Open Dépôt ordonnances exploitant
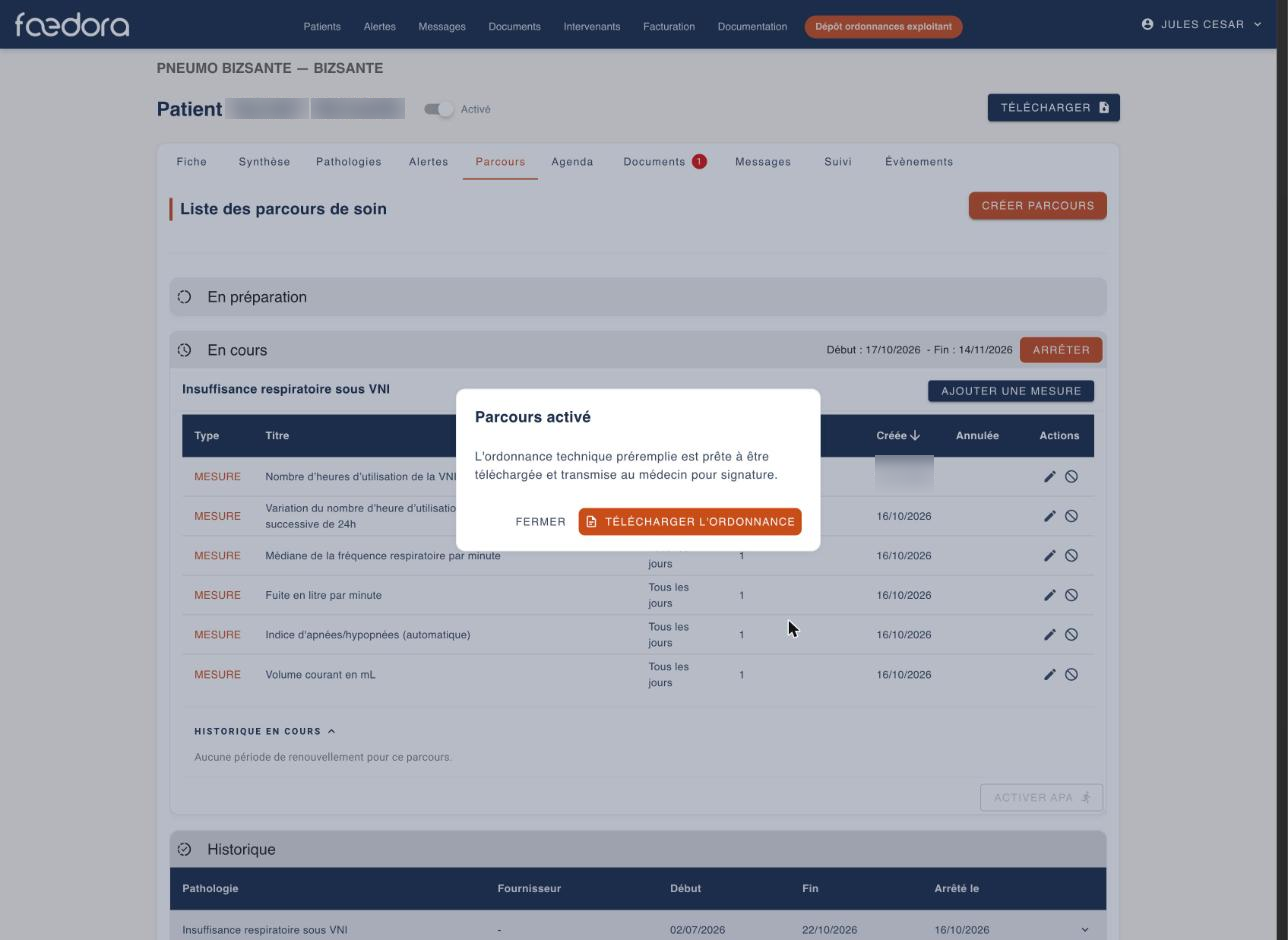This screenshot has height=940, width=1288. [883, 27]
